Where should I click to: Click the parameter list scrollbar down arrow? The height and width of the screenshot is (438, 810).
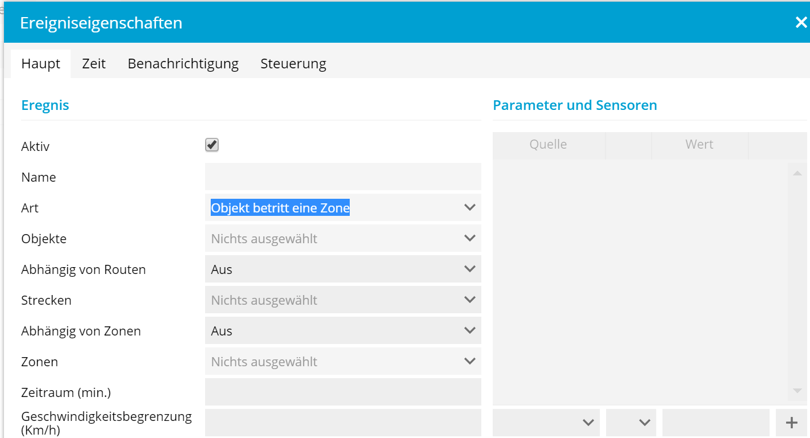[797, 391]
